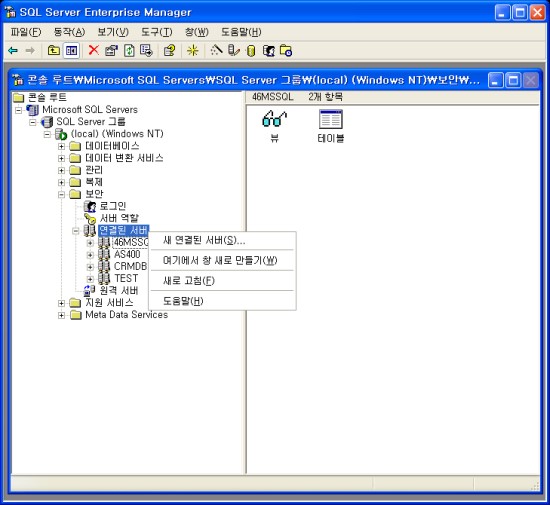Select the Meta Data Services label
The image size is (550, 505).
pyautogui.click(x=127, y=315)
